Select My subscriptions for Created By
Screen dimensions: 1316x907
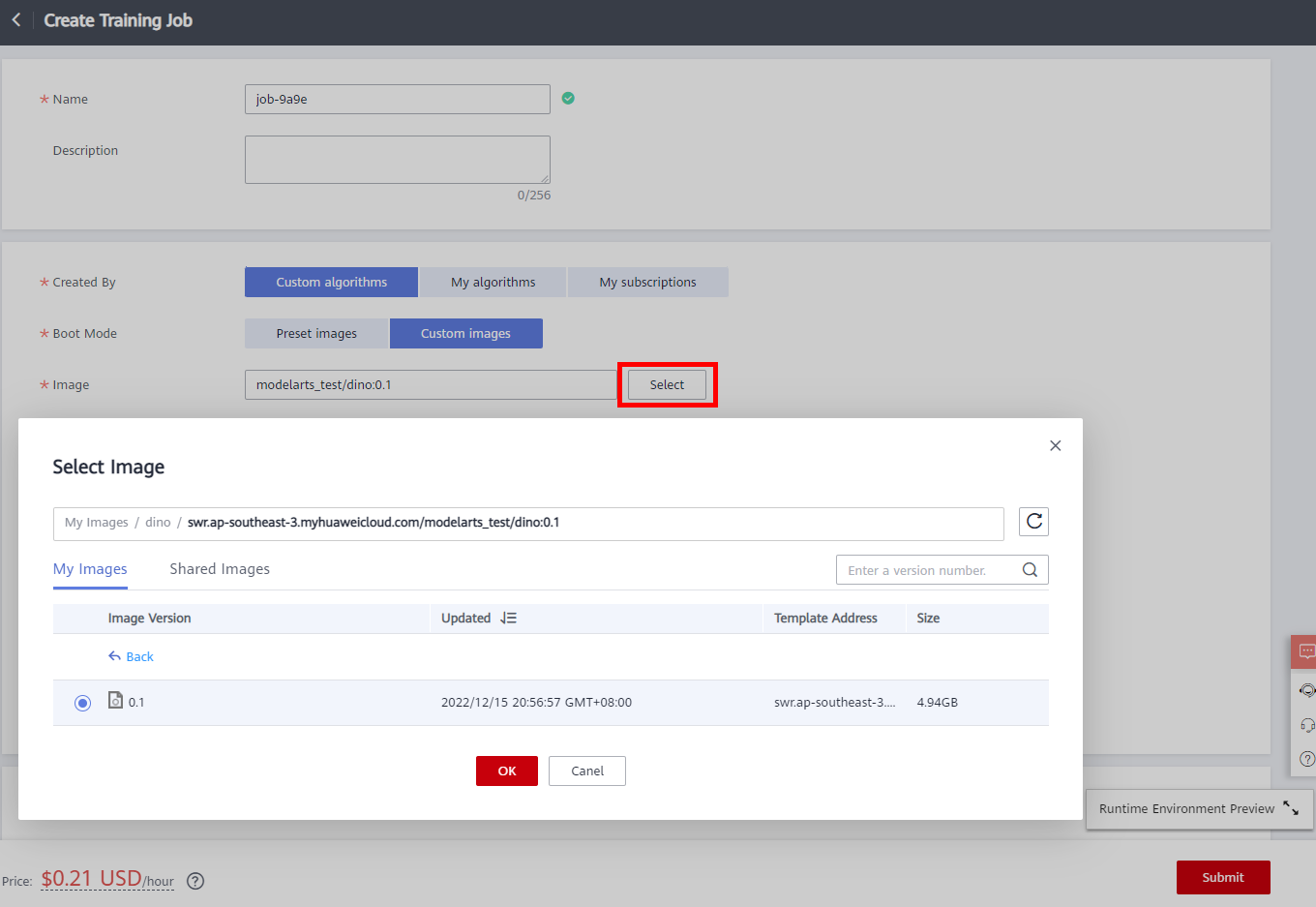(x=647, y=282)
